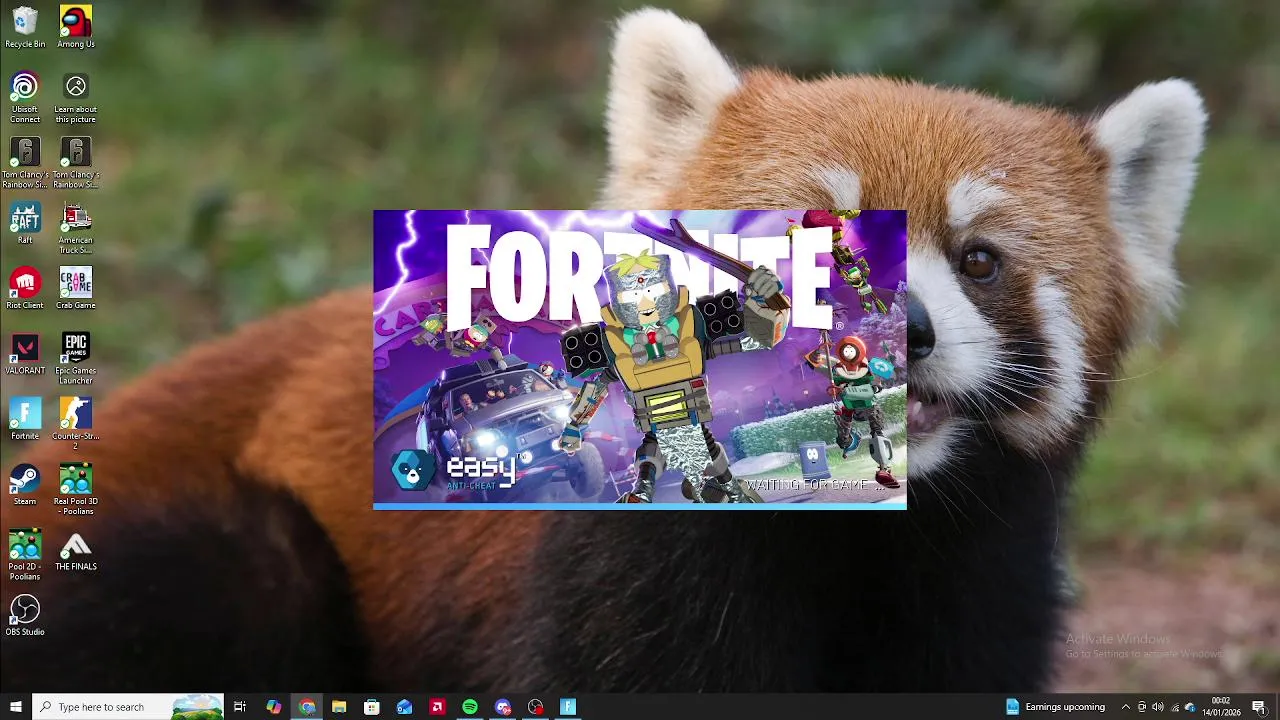
Task: Open the volume control in tray
Action: point(1158,707)
